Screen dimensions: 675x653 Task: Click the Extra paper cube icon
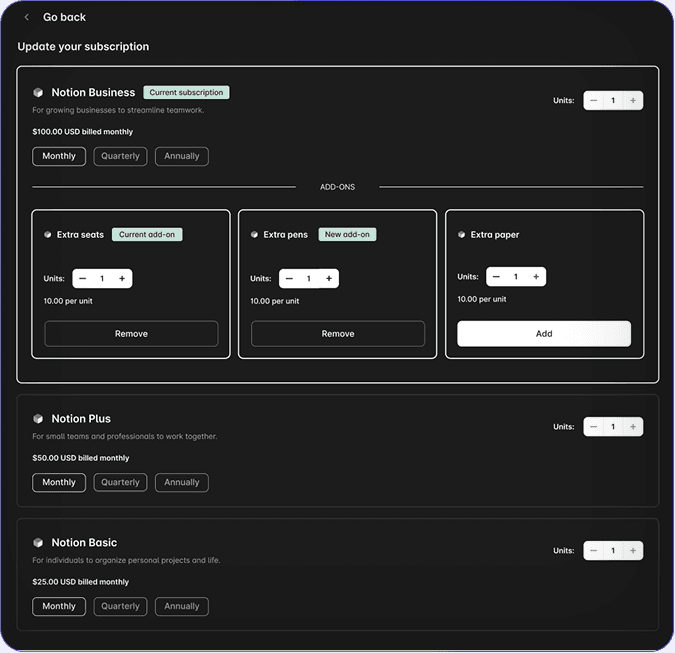point(461,235)
